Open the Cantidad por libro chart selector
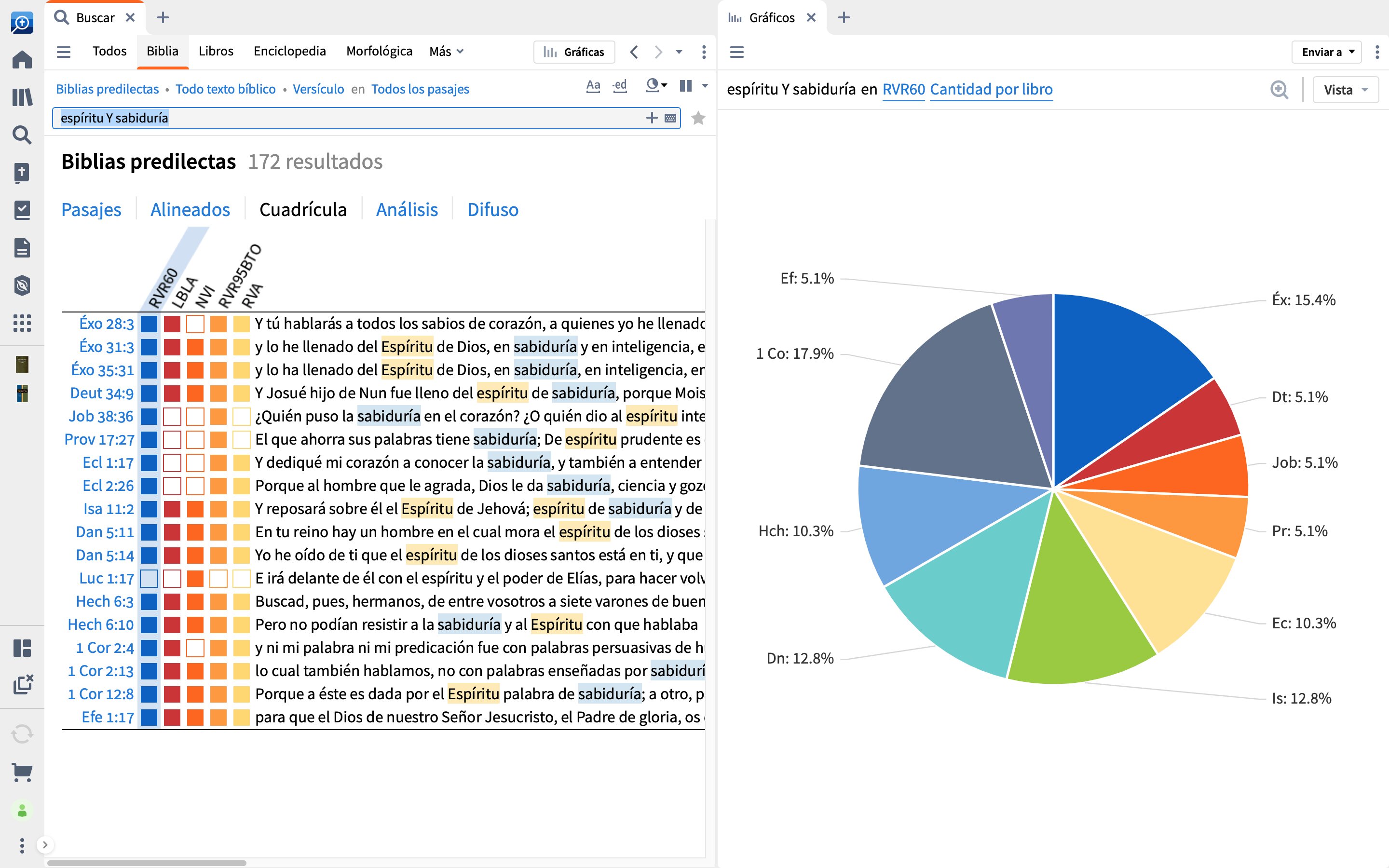1389x868 pixels. pos(991,90)
